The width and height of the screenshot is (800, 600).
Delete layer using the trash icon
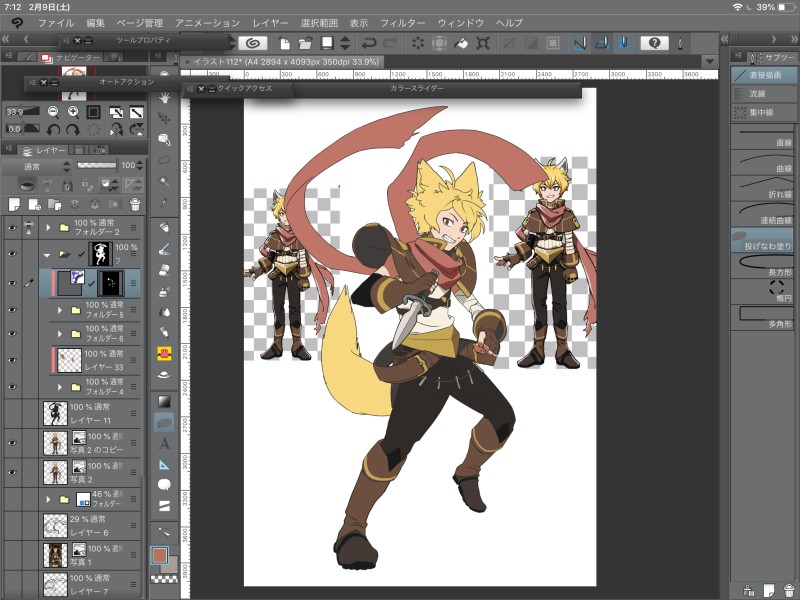(134, 204)
